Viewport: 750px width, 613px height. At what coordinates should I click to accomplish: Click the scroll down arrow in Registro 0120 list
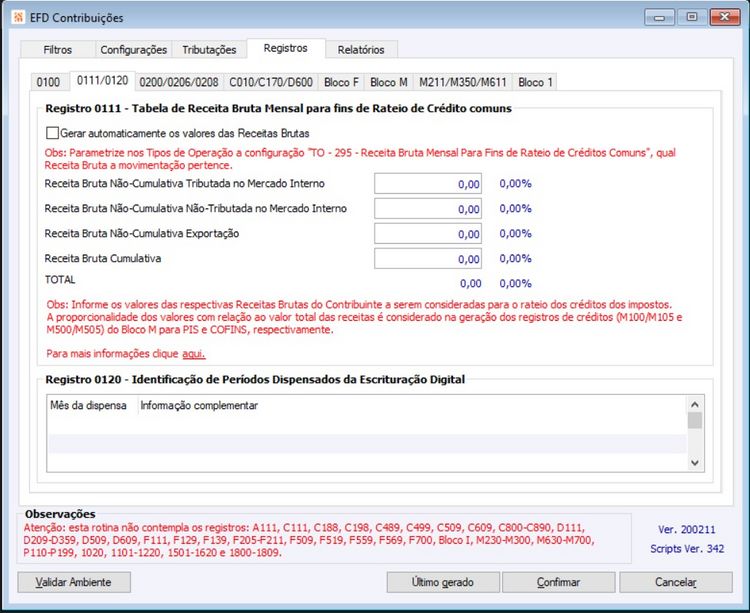[695, 463]
